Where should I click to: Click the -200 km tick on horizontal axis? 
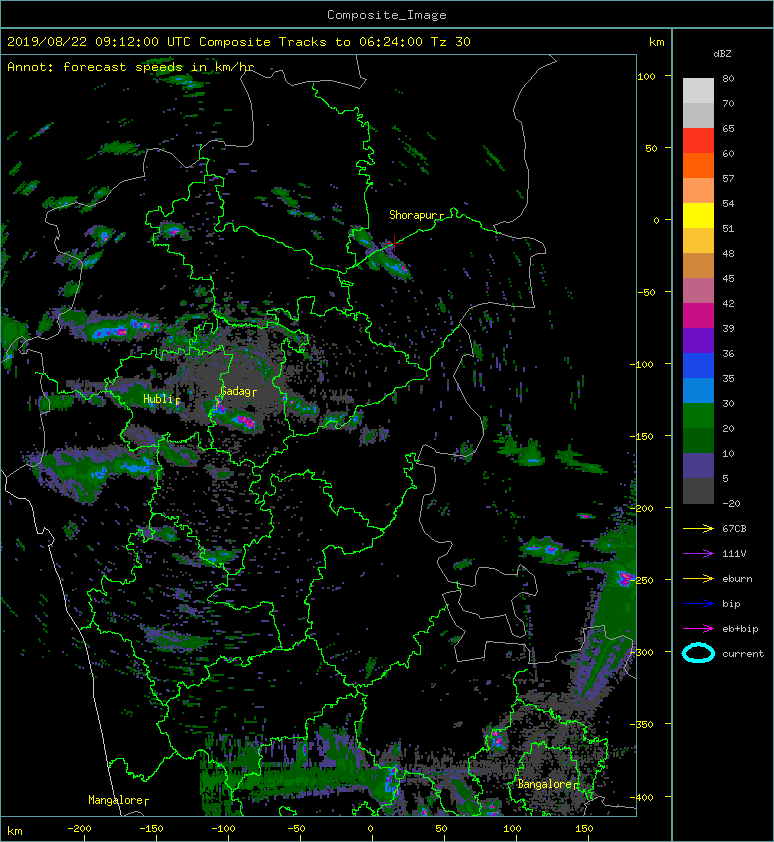coord(79,829)
